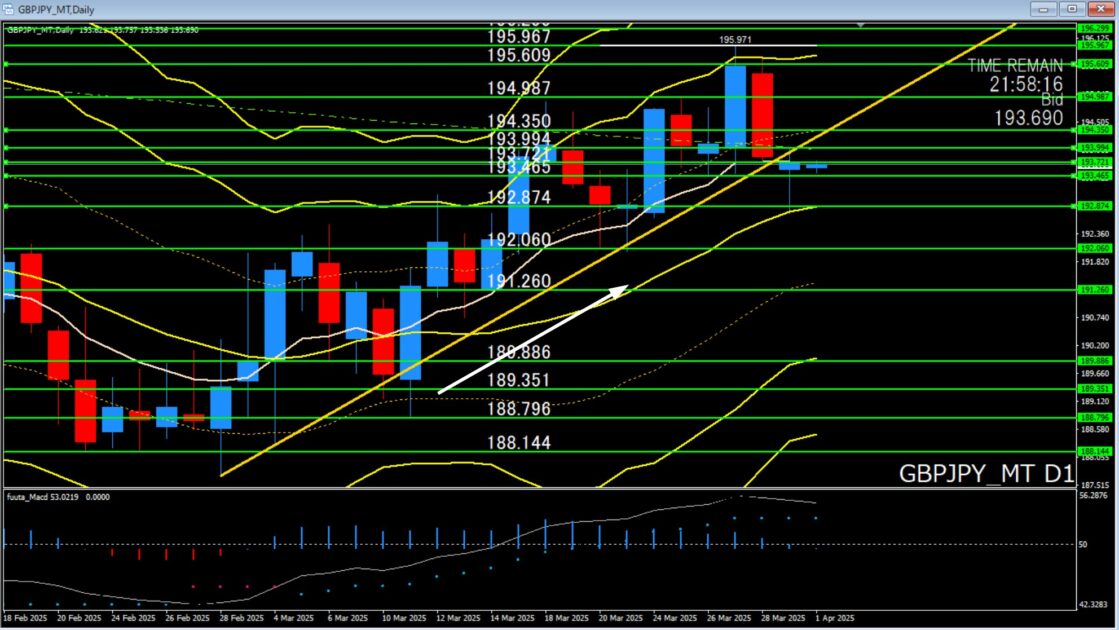Image resolution: width=1119 pixels, height=630 pixels.
Task: Click the 195.971 high price label
Action: [734, 40]
